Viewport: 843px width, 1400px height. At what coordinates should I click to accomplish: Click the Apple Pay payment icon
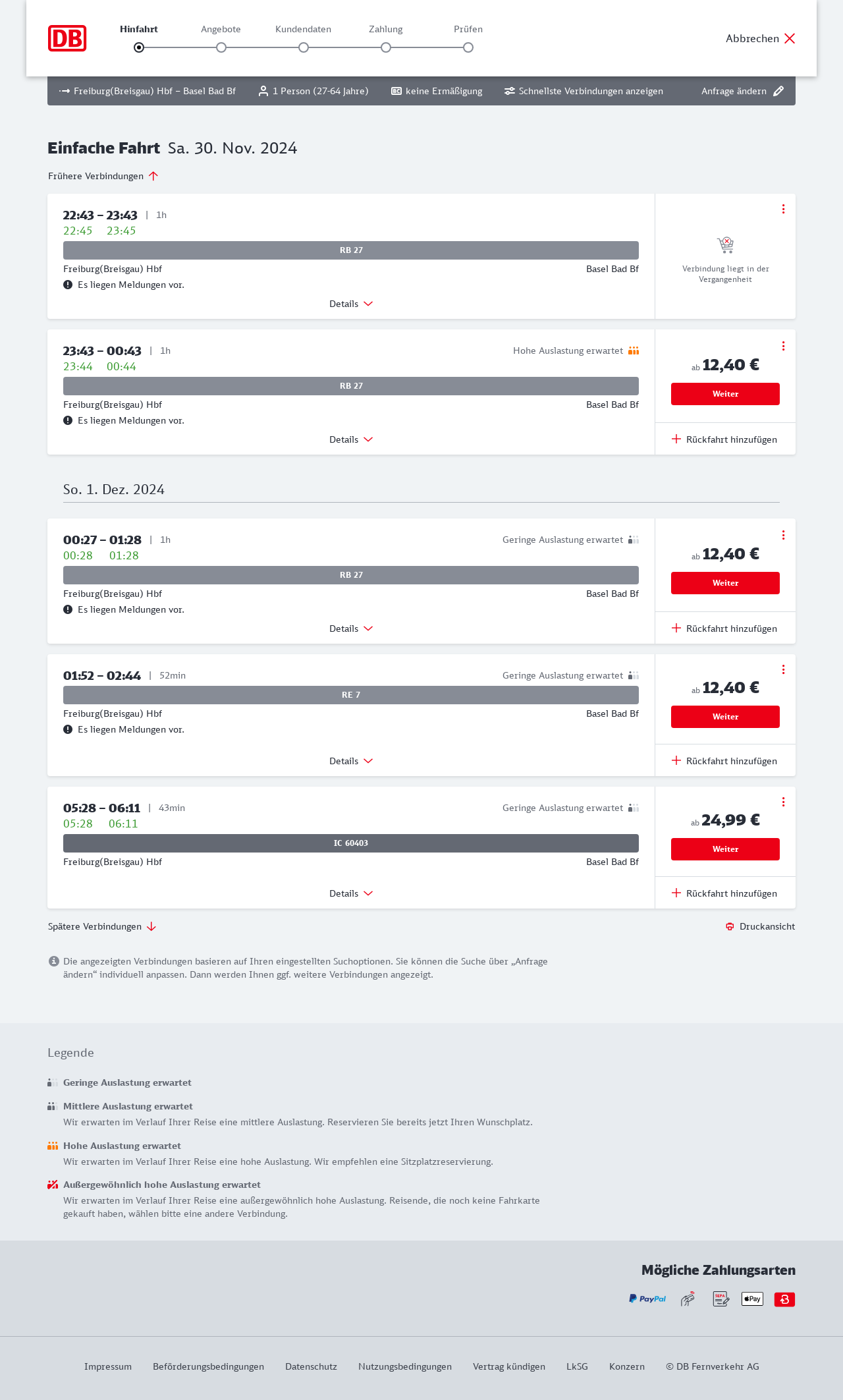click(752, 1299)
